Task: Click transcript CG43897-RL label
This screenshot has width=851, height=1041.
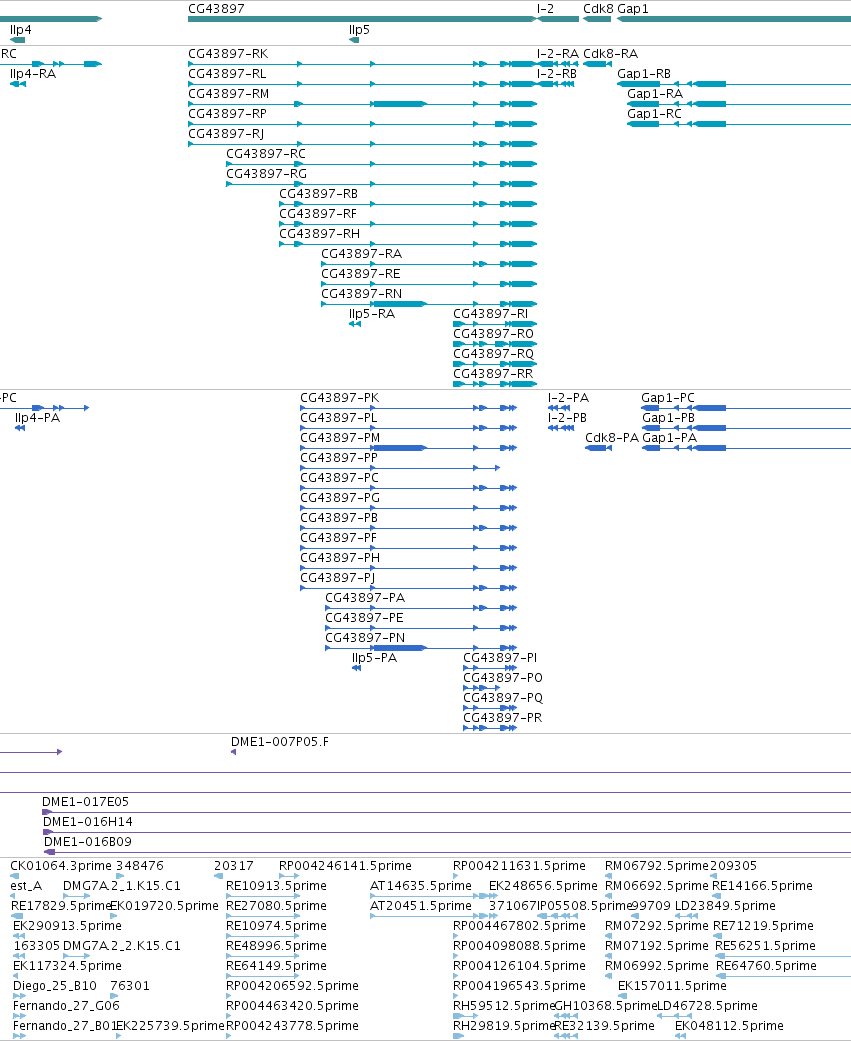Action: (x=227, y=74)
